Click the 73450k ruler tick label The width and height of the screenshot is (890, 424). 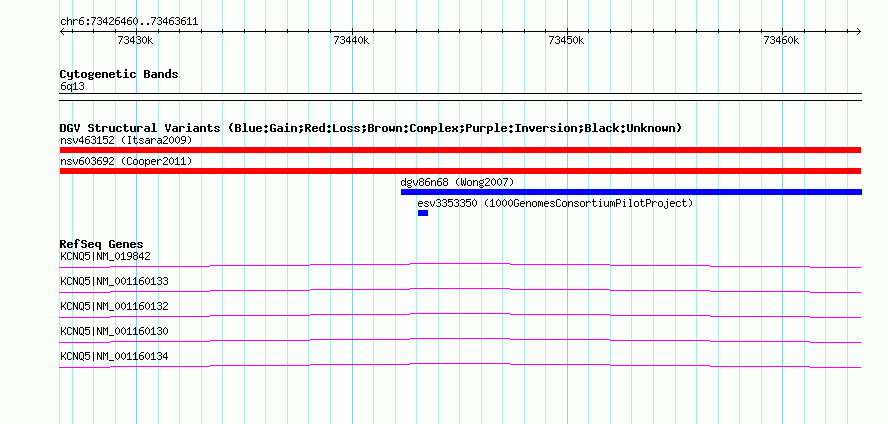point(566,40)
